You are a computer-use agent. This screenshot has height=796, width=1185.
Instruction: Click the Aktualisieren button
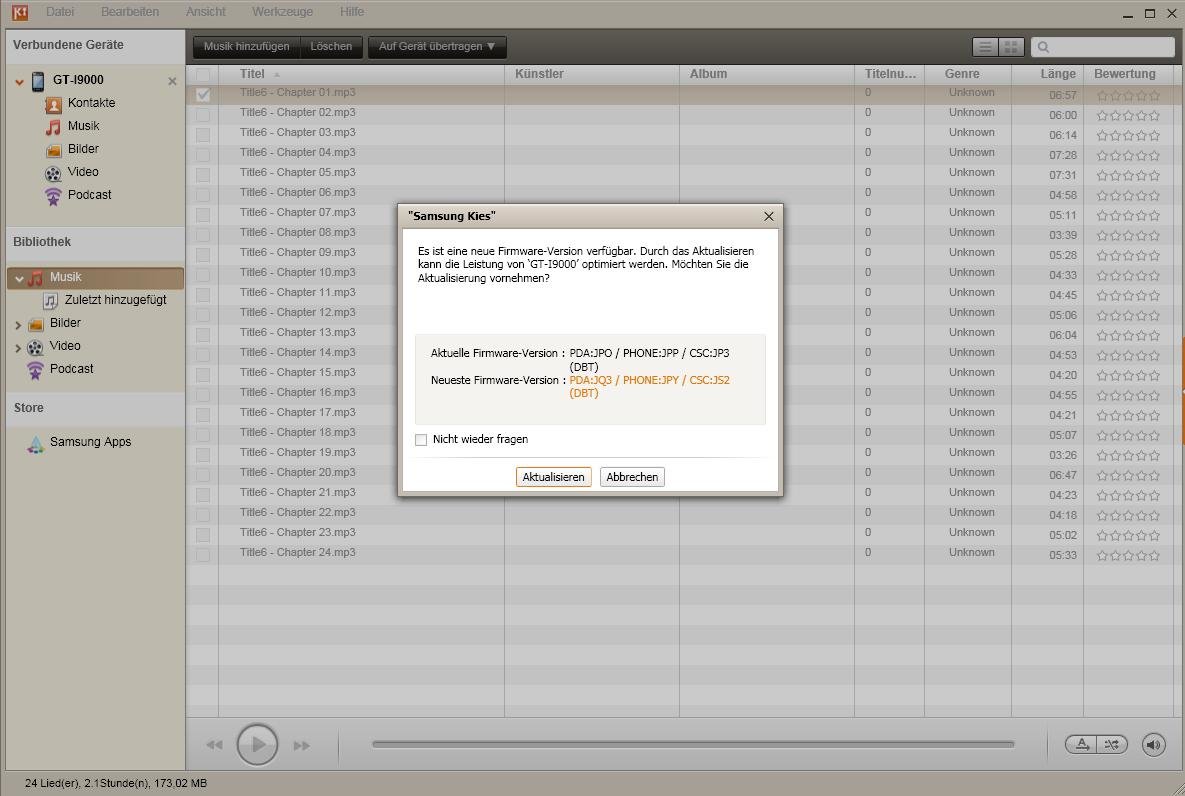[553, 477]
